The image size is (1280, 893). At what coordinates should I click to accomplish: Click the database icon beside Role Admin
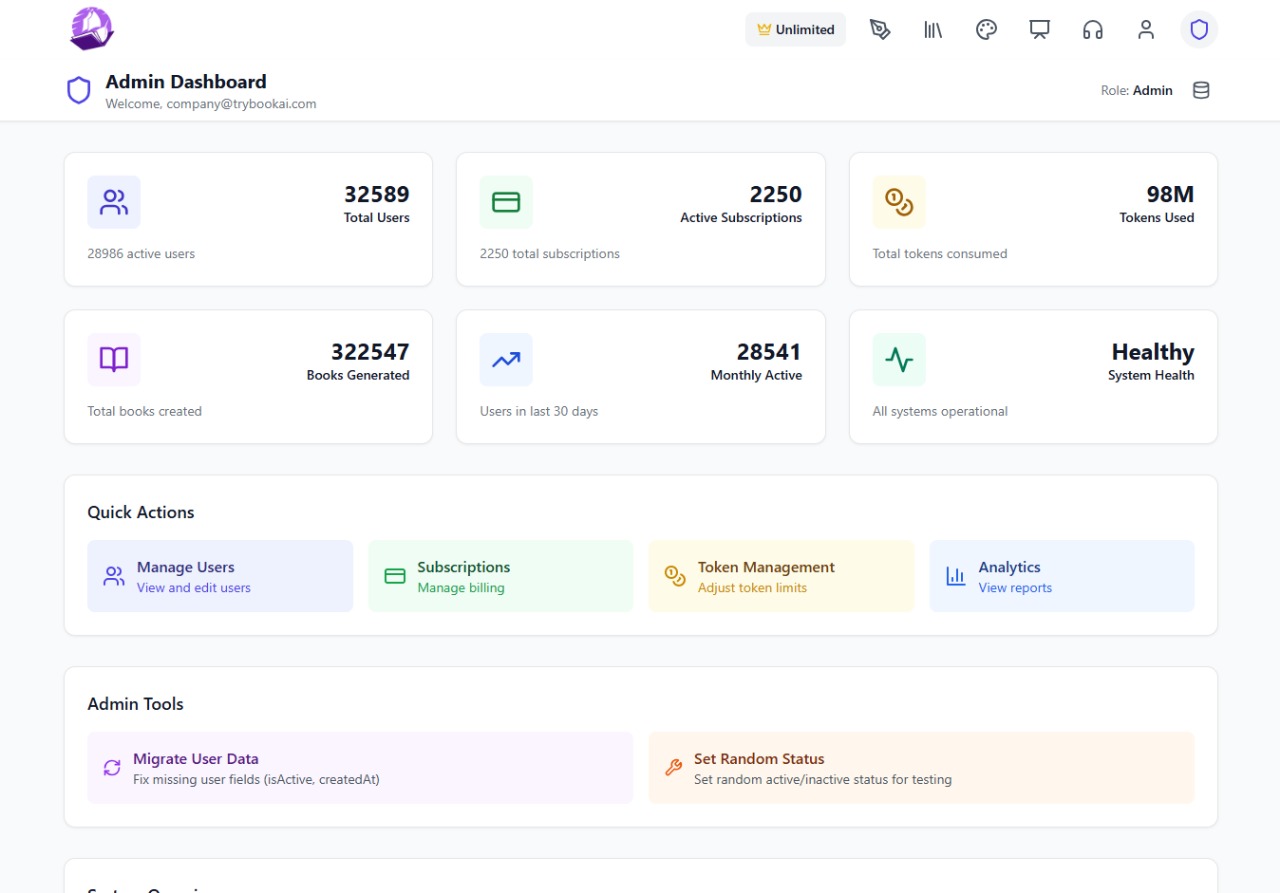1201,90
